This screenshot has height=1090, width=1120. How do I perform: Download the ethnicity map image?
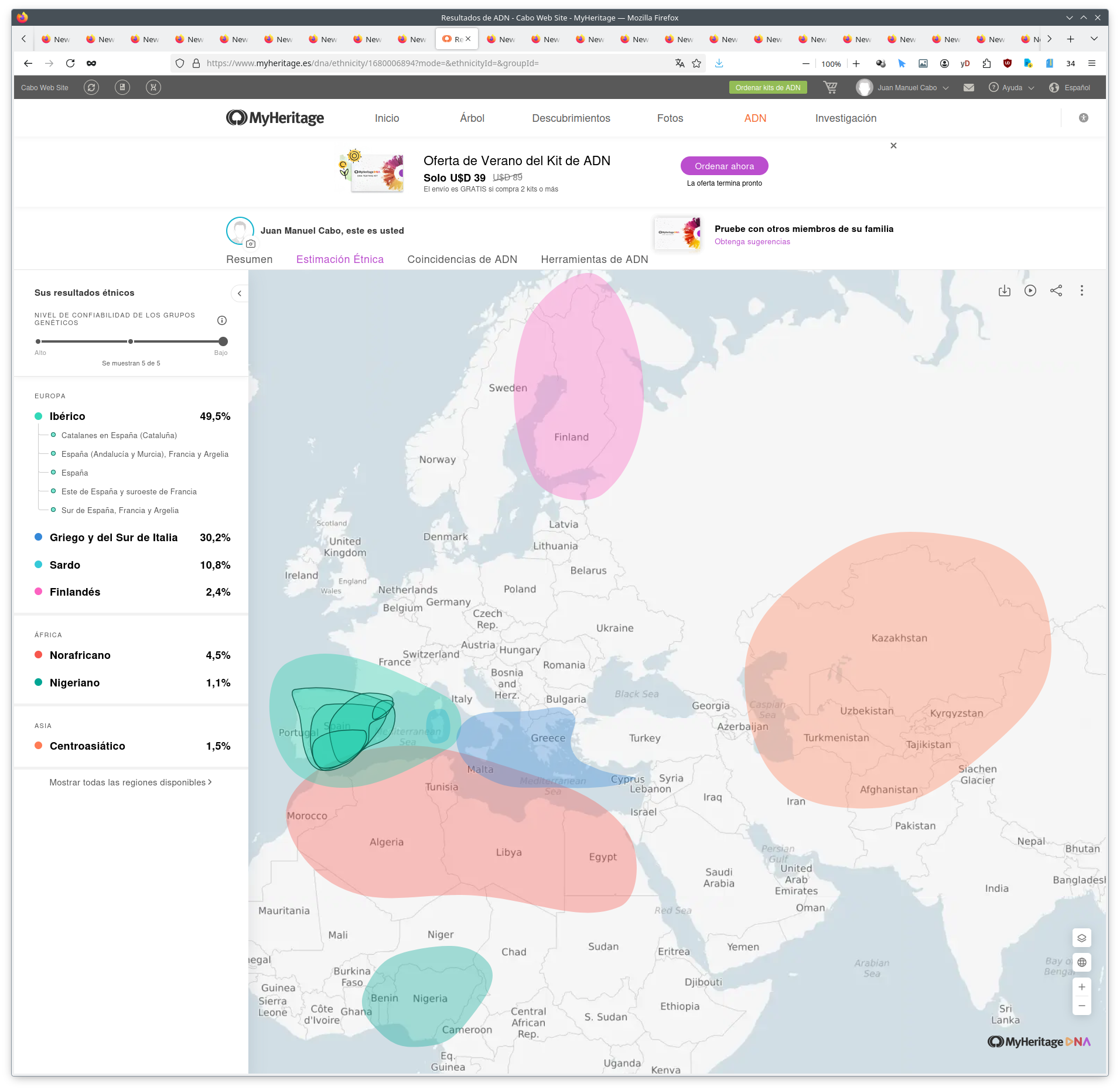tap(1004, 291)
